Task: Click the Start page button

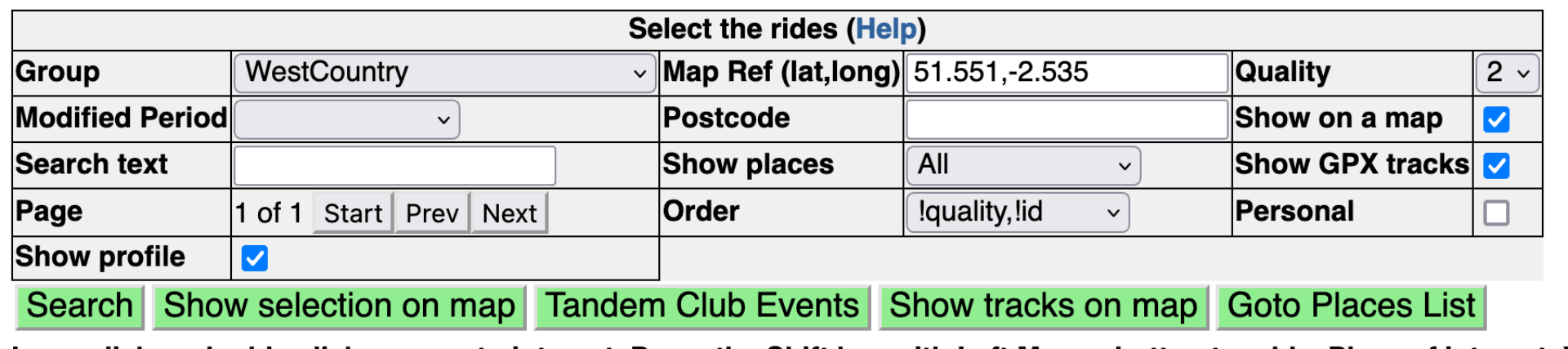Action: (353, 213)
